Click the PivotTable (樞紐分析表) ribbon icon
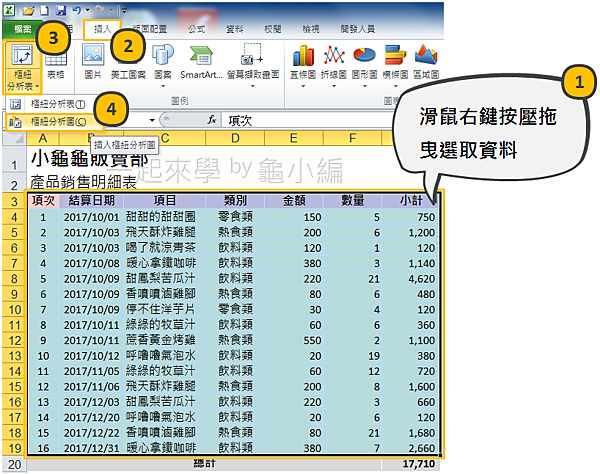This screenshot has height=474, width=600. tap(22, 55)
